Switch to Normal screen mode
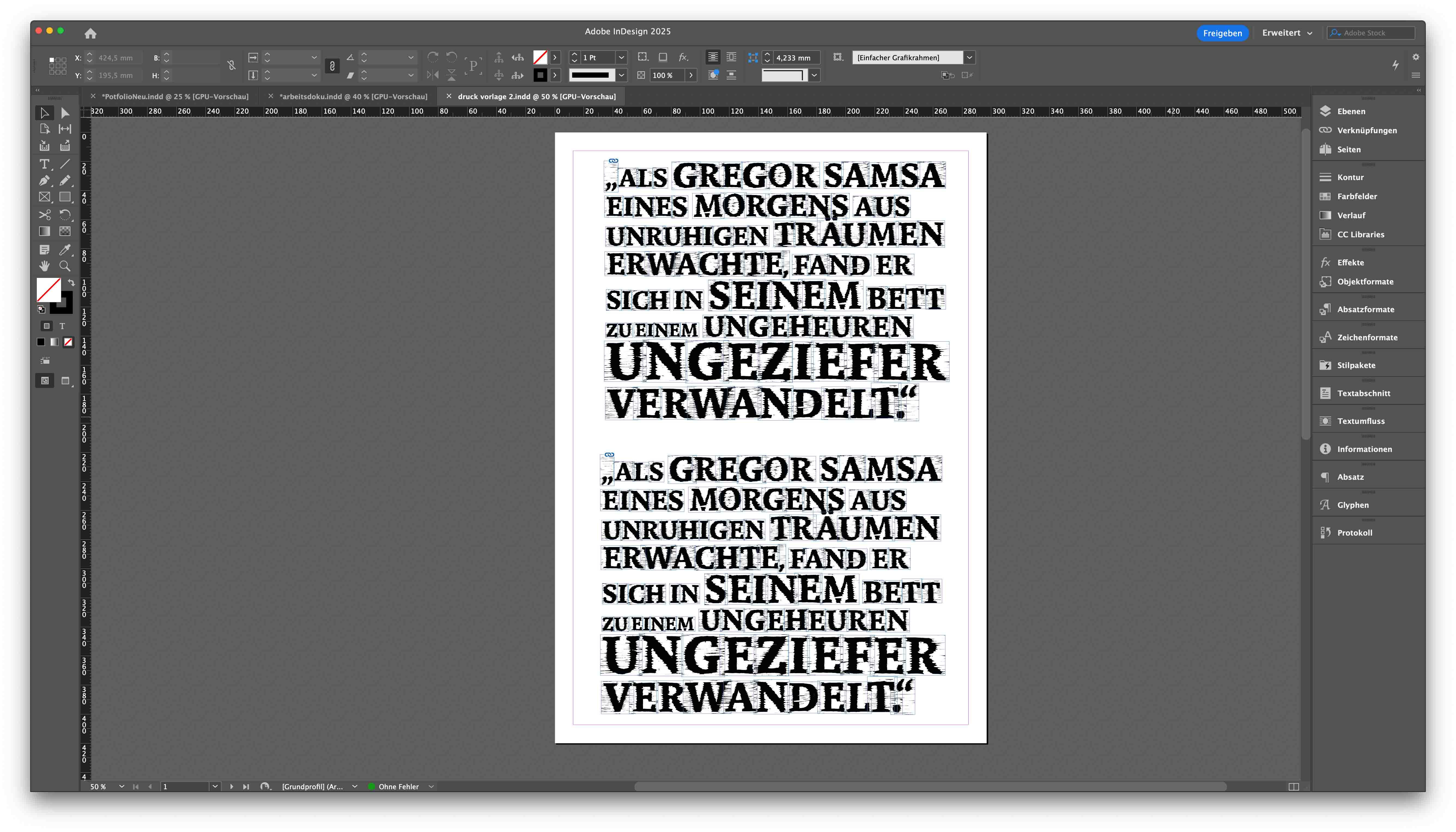 (x=45, y=381)
